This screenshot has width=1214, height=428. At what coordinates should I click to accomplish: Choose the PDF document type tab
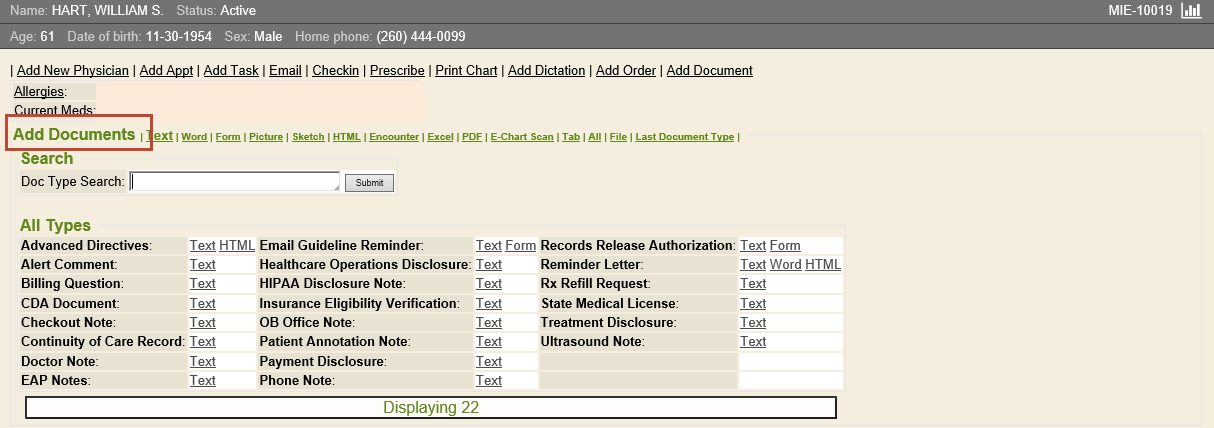coord(471,137)
